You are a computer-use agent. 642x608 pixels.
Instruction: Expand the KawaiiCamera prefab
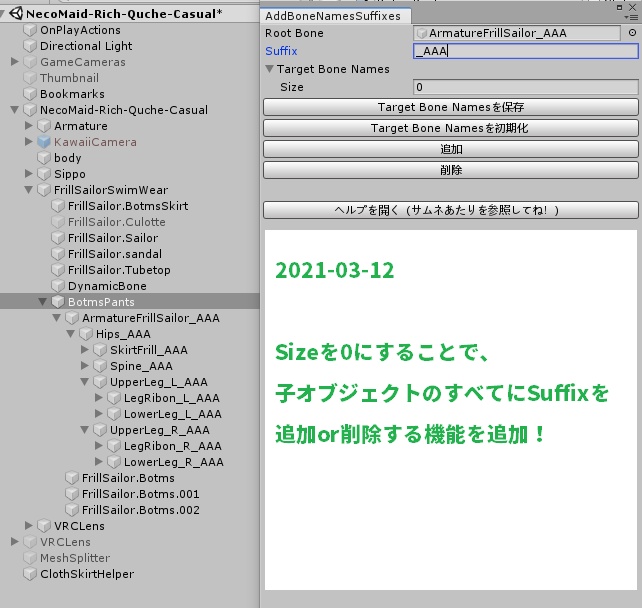(x=29, y=142)
